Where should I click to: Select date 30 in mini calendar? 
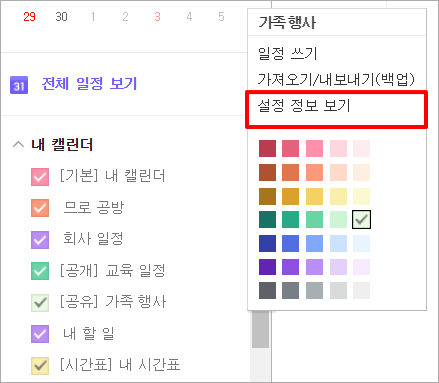[x=61, y=16]
